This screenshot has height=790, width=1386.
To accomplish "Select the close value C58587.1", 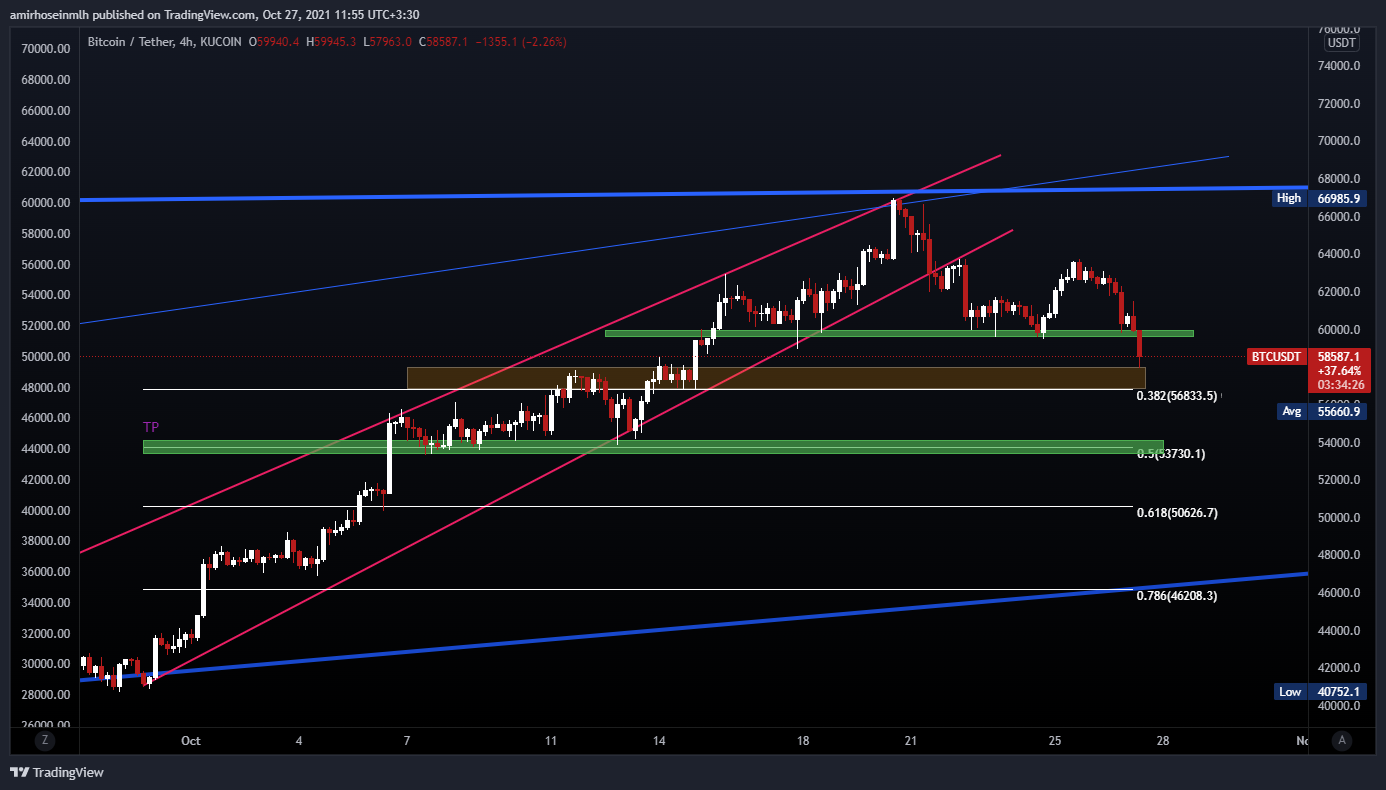I will click(x=445, y=42).
